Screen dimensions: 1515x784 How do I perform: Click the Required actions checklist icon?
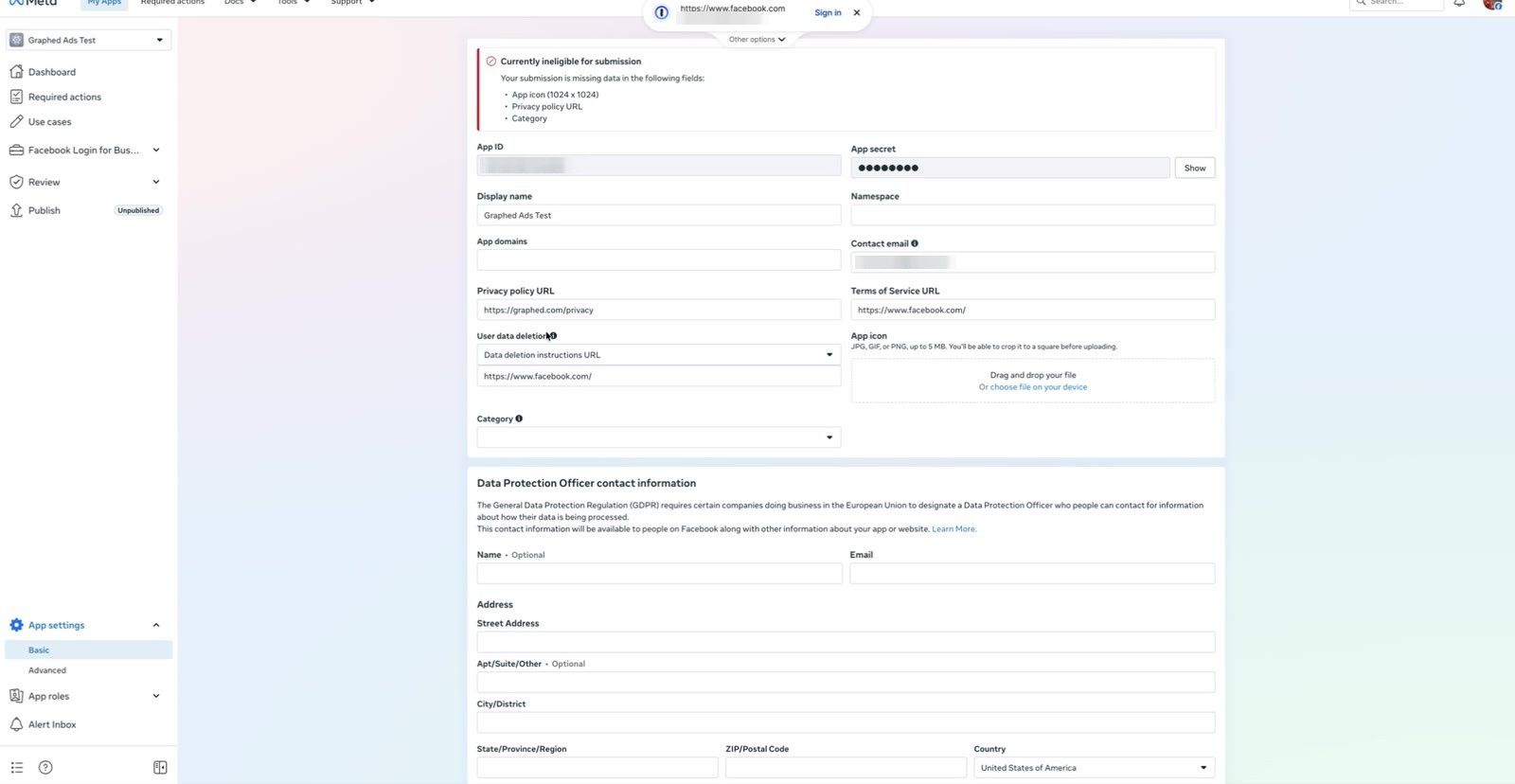tap(16, 97)
